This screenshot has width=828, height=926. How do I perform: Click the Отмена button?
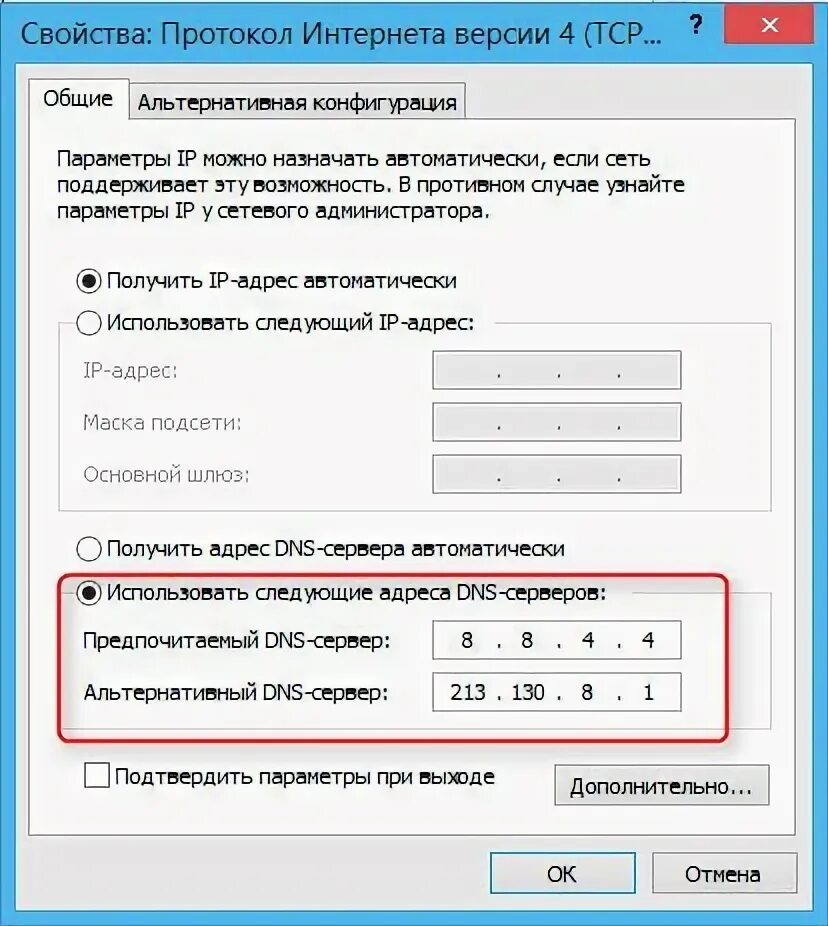pyautogui.click(x=722, y=873)
